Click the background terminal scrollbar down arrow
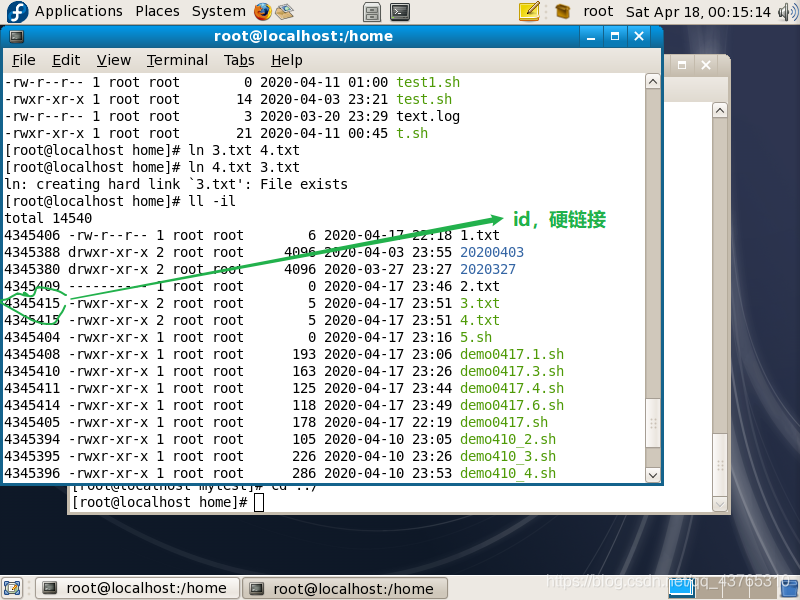 (719, 504)
